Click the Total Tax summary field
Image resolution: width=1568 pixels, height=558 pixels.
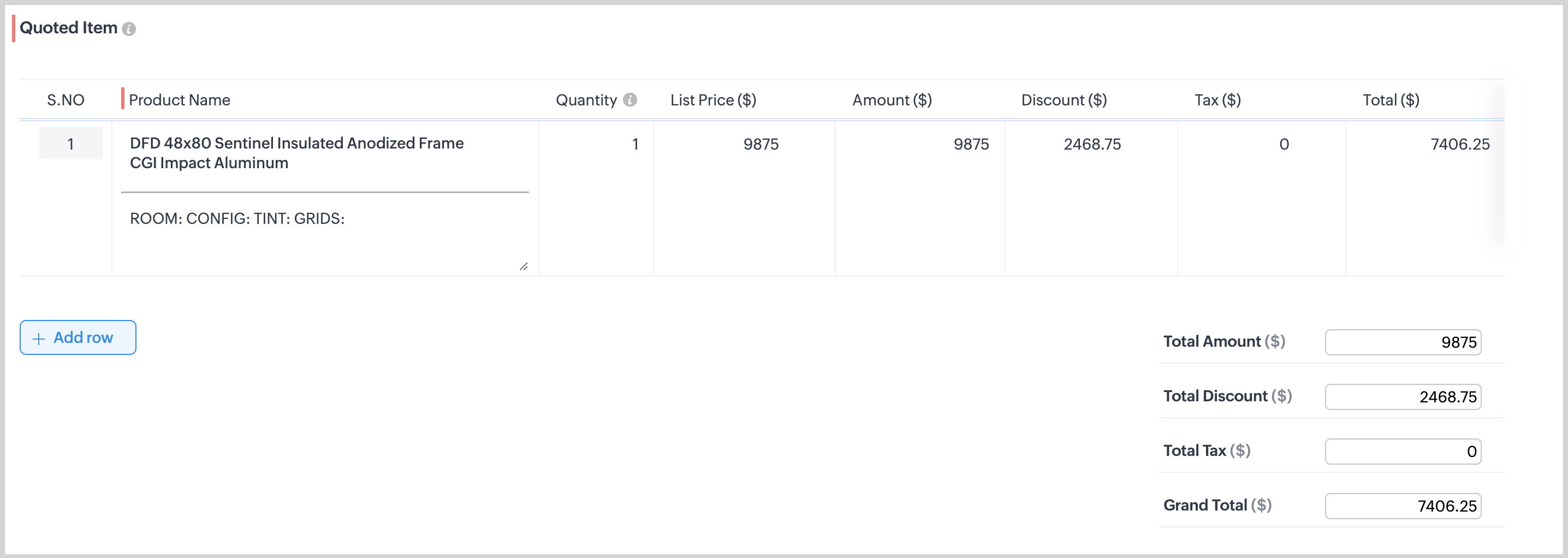click(x=1403, y=452)
